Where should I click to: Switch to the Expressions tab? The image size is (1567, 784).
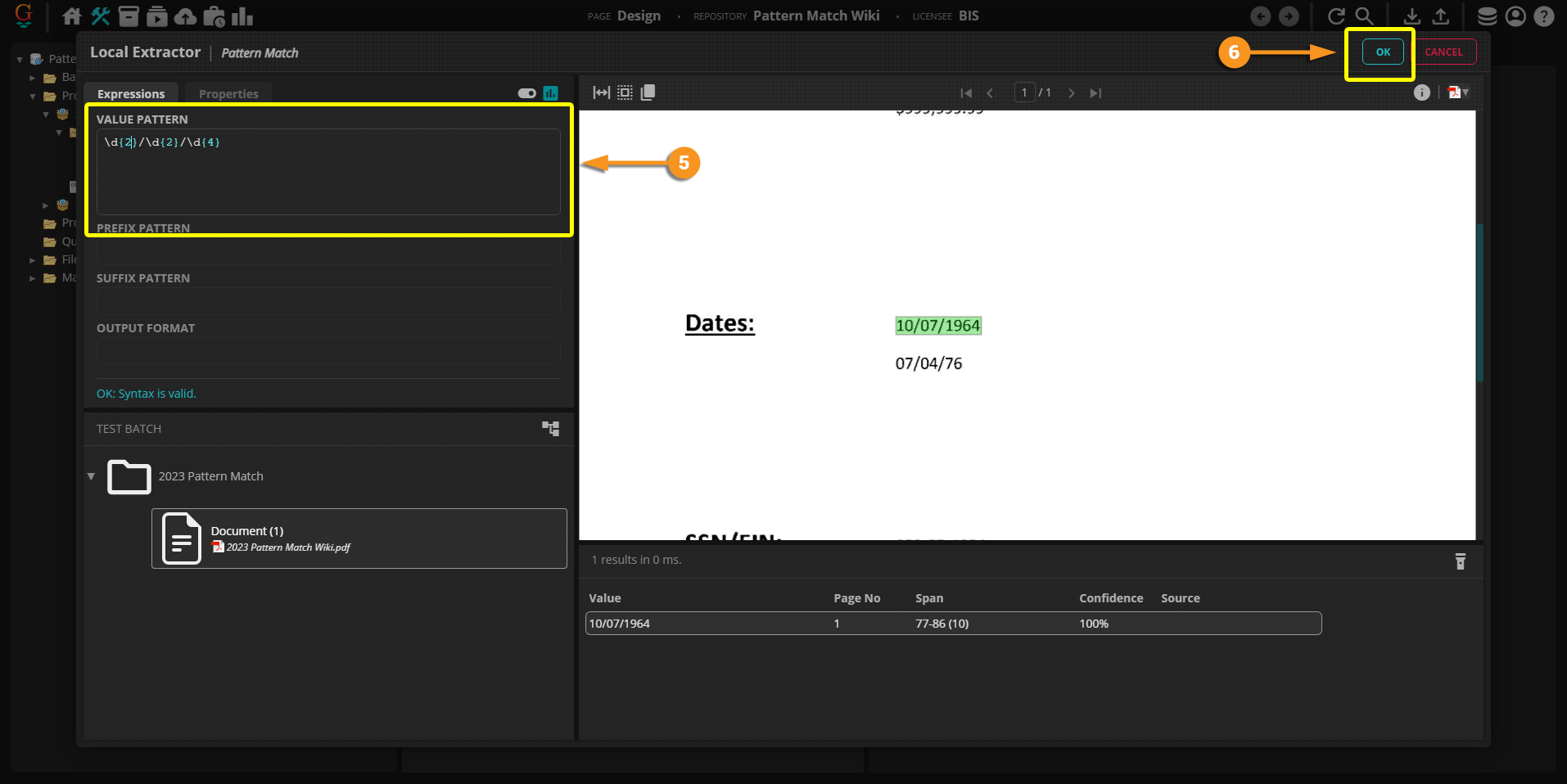pos(131,93)
